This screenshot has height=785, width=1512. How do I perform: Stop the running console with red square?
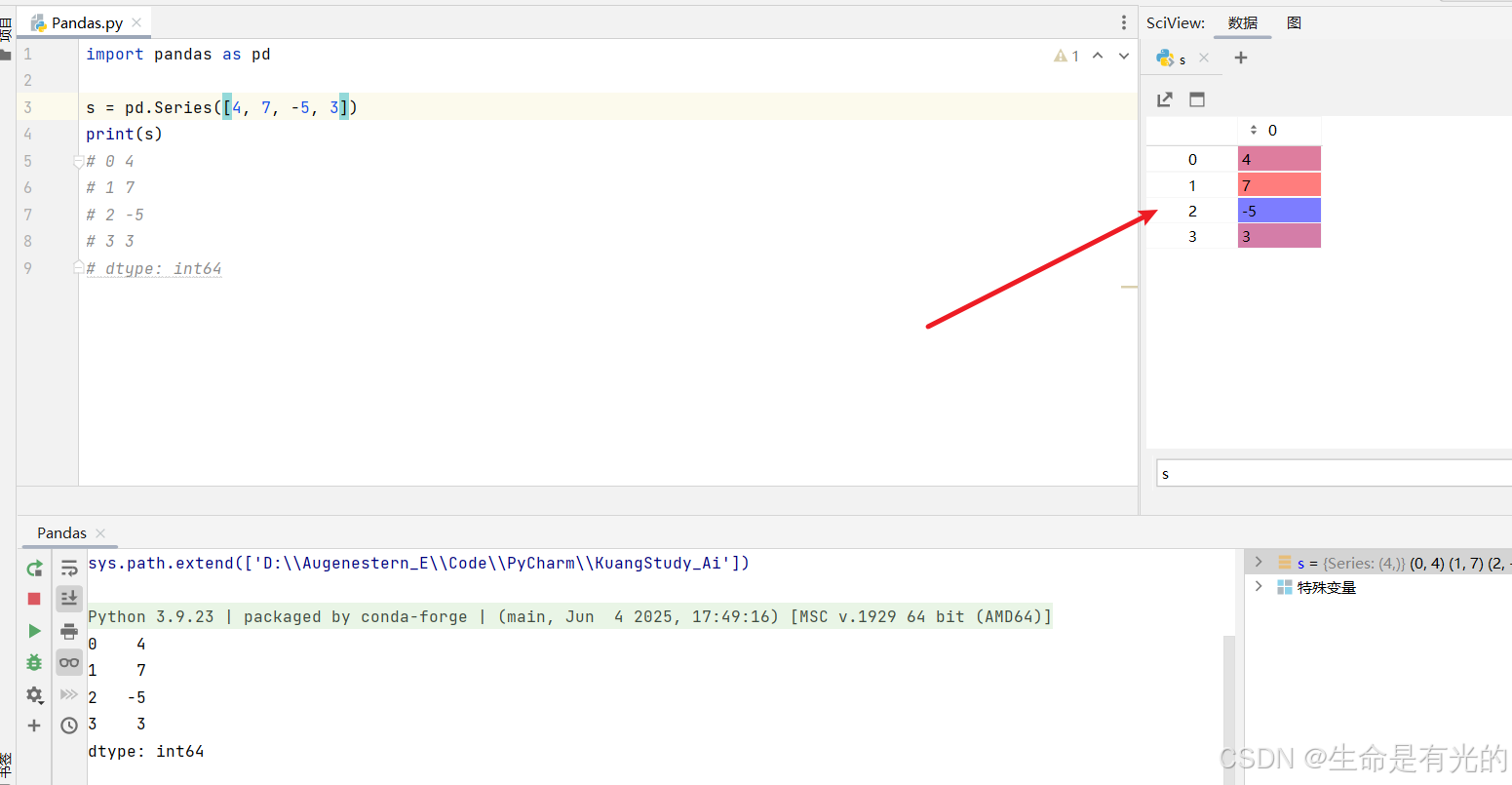point(34,599)
